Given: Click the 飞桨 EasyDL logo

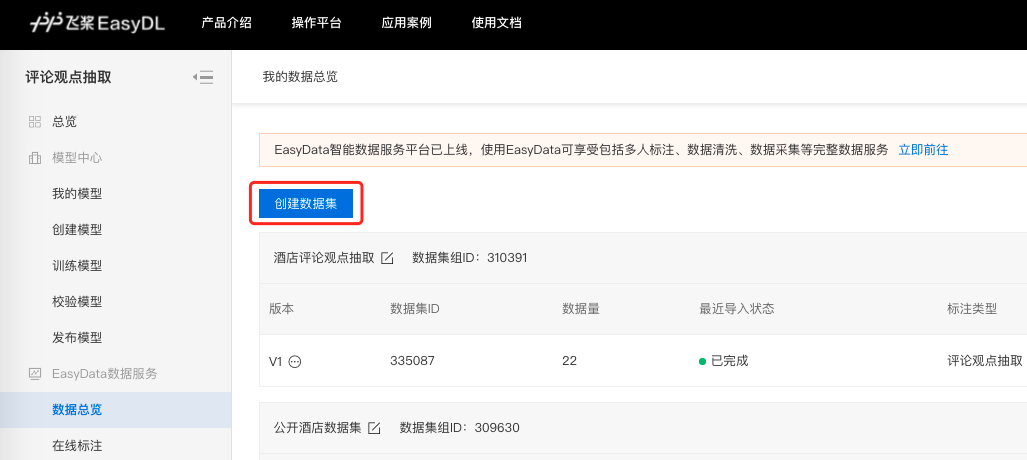Looking at the screenshot, I should click(97, 23).
